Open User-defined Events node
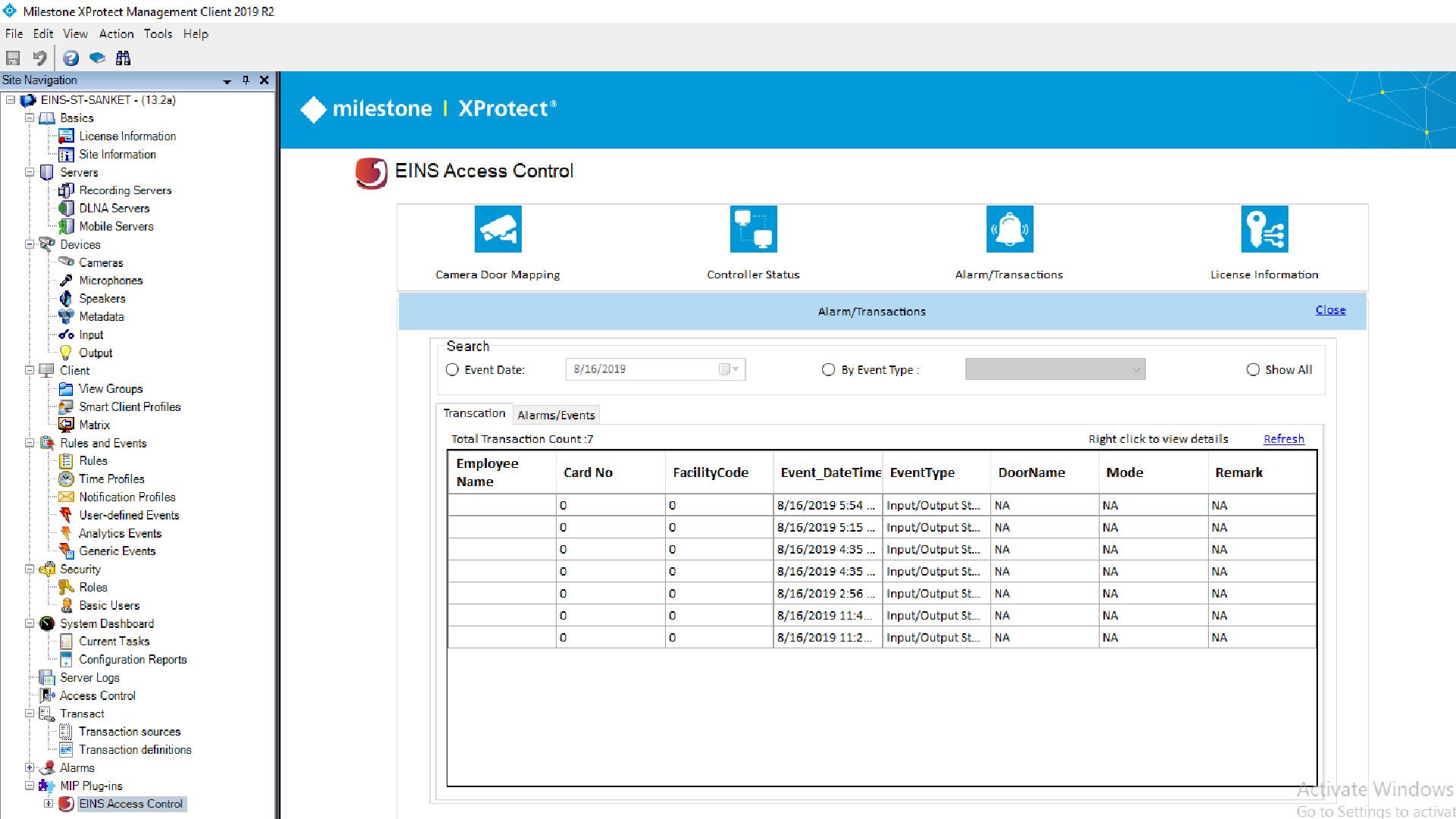The width and height of the screenshot is (1456, 819). 129,516
